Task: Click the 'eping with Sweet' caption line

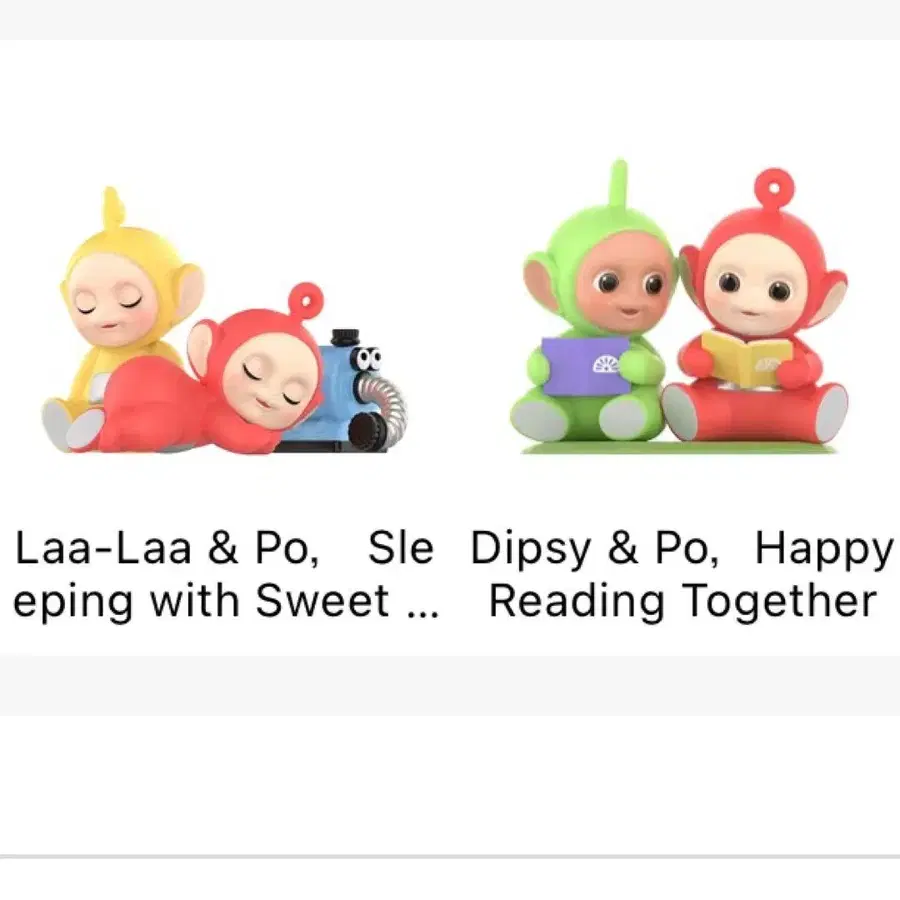Action: click(201, 601)
